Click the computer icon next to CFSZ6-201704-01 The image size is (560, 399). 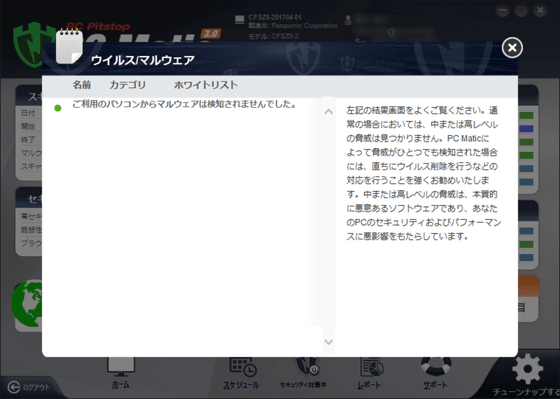(x=240, y=20)
